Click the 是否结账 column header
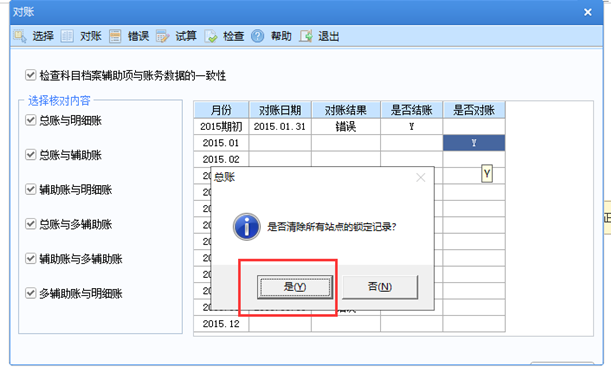This screenshot has width=611, height=375. point(411,110)
